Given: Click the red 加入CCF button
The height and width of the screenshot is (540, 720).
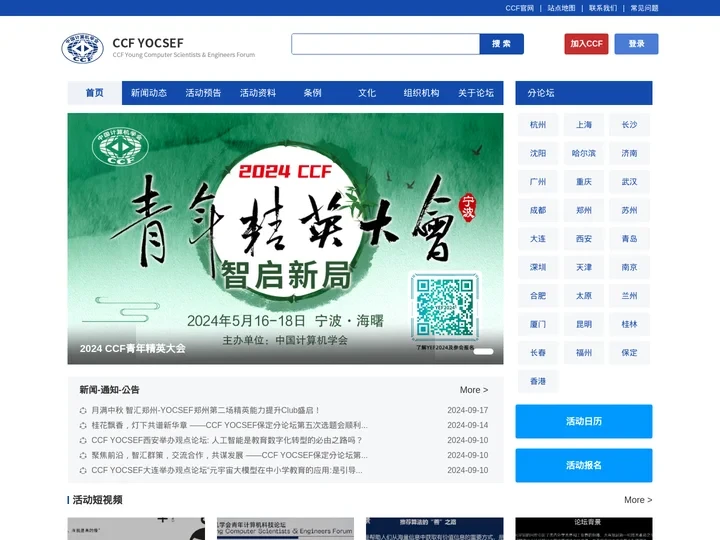Looking at the screenshot, I should click(x=586, y=44).
